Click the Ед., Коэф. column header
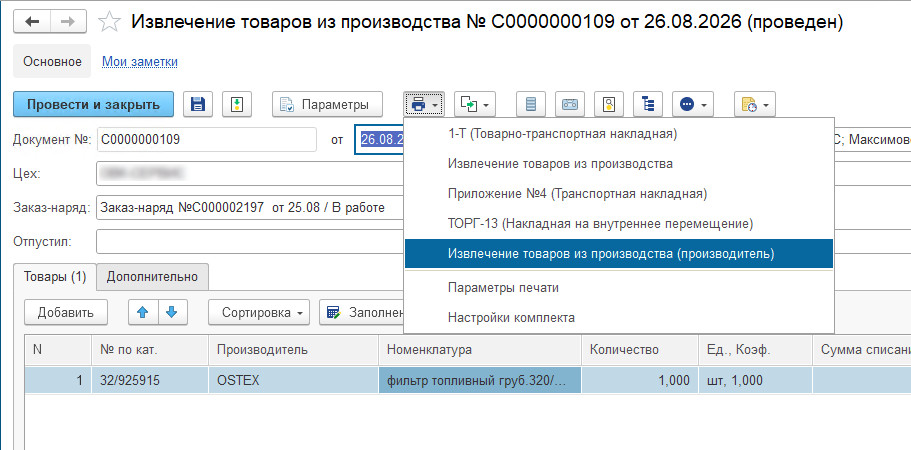Viewport: 911px width, 450px height. coord(755,350)
